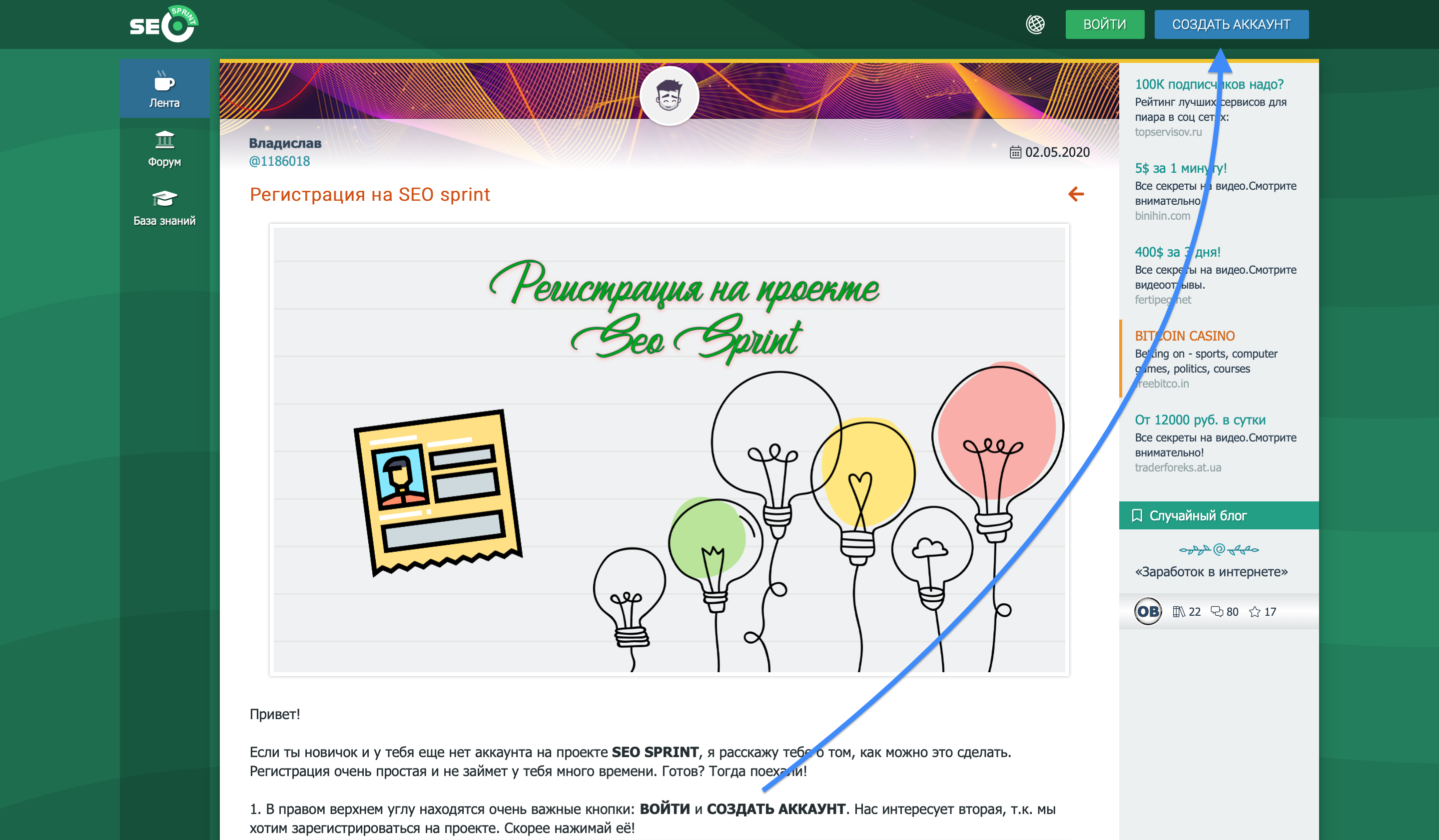Open the Форум section
Viewport: 1439px width, 840px height.
[164, 148]
